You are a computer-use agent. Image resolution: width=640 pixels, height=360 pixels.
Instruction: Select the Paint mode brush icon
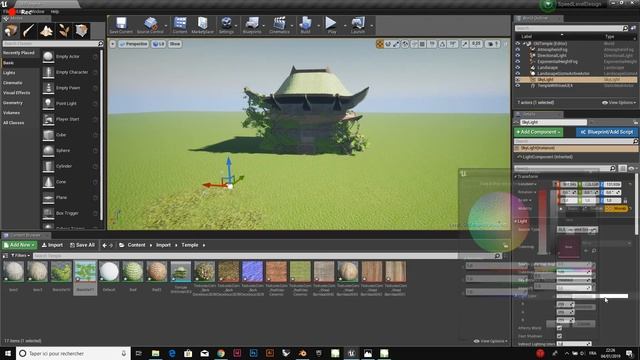29,31
